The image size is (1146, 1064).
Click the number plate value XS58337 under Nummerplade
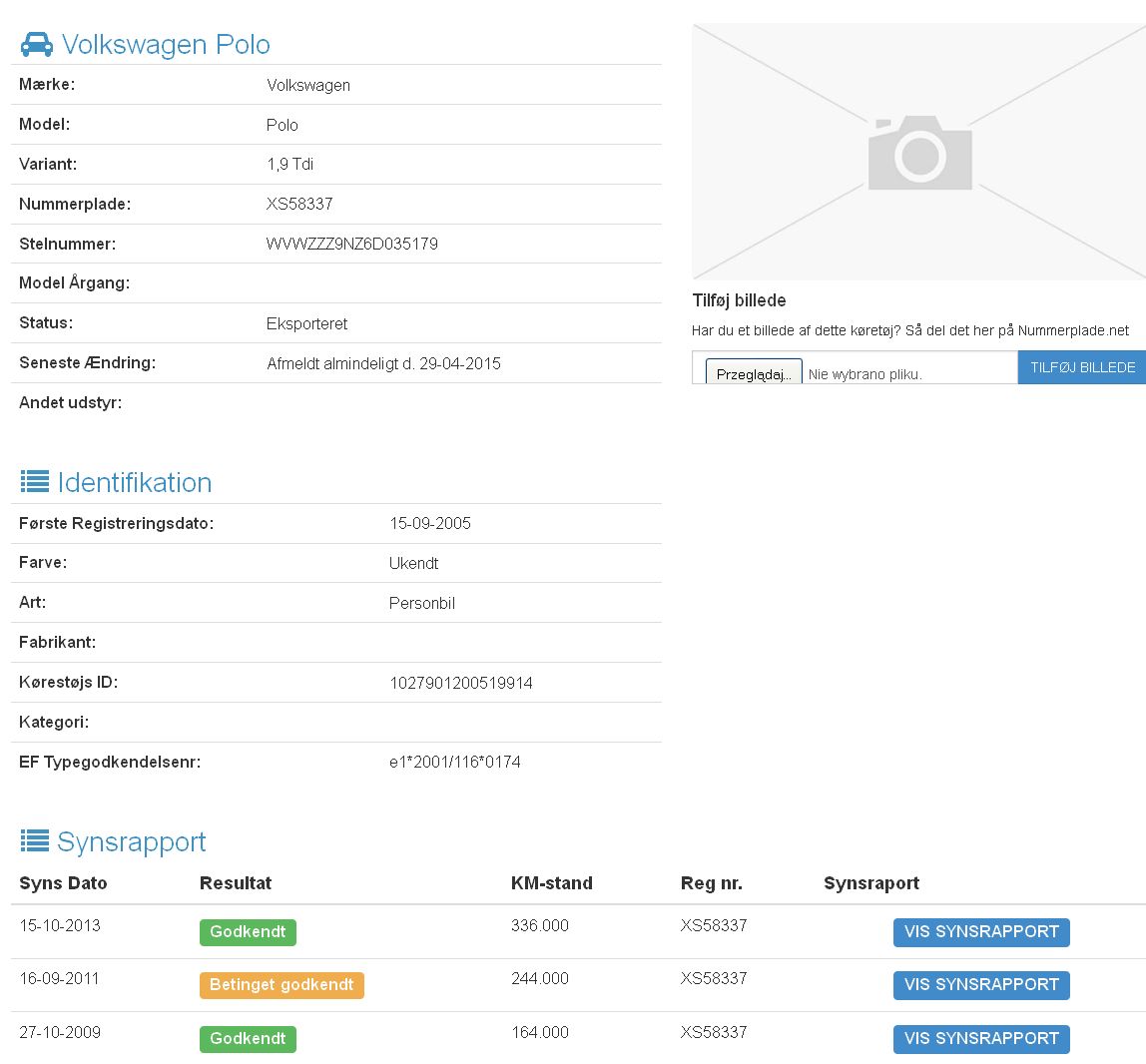(299, 204)
